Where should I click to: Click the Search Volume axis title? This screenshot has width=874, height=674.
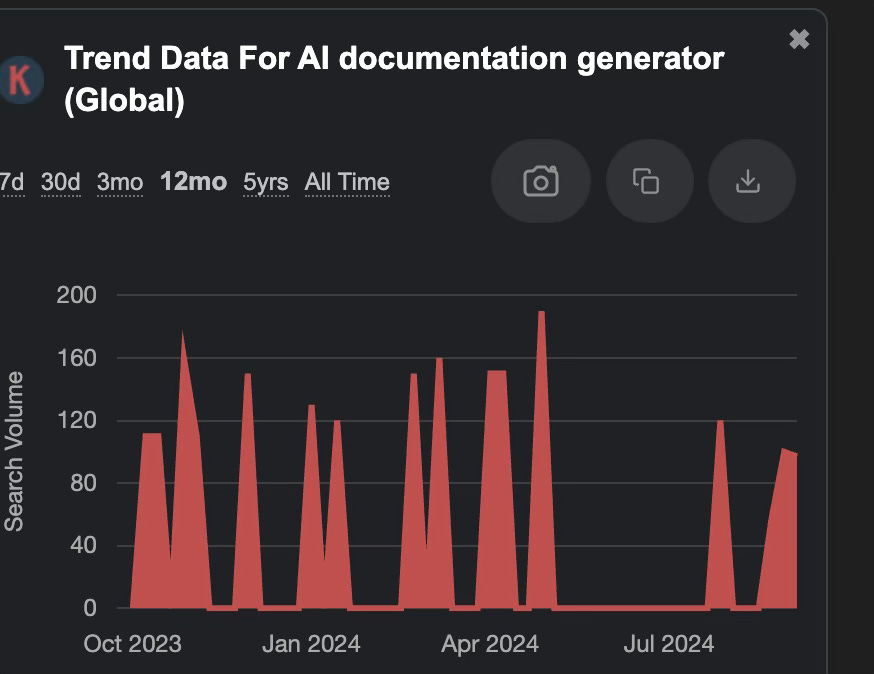14,451
